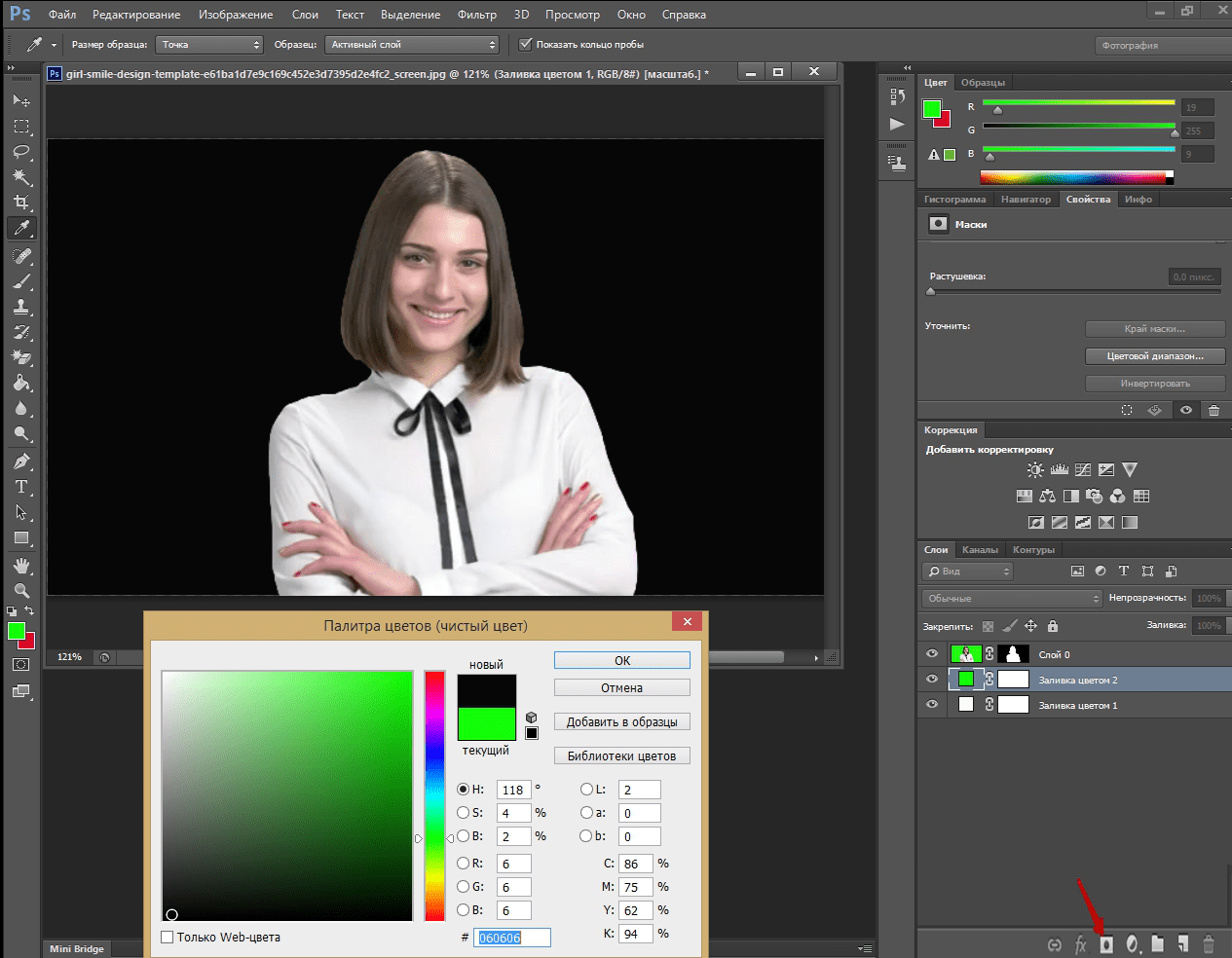
Task: Delete layer using the trash icon
Action: tap(1209, 943)
